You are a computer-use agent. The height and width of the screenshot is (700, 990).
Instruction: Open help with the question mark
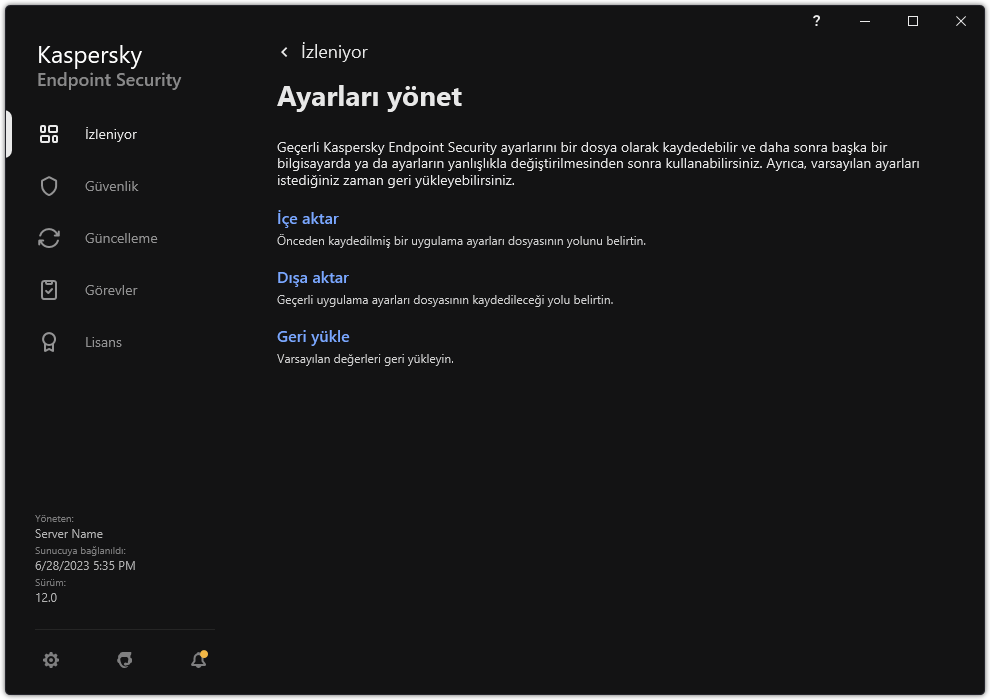[x=817, y=21]
